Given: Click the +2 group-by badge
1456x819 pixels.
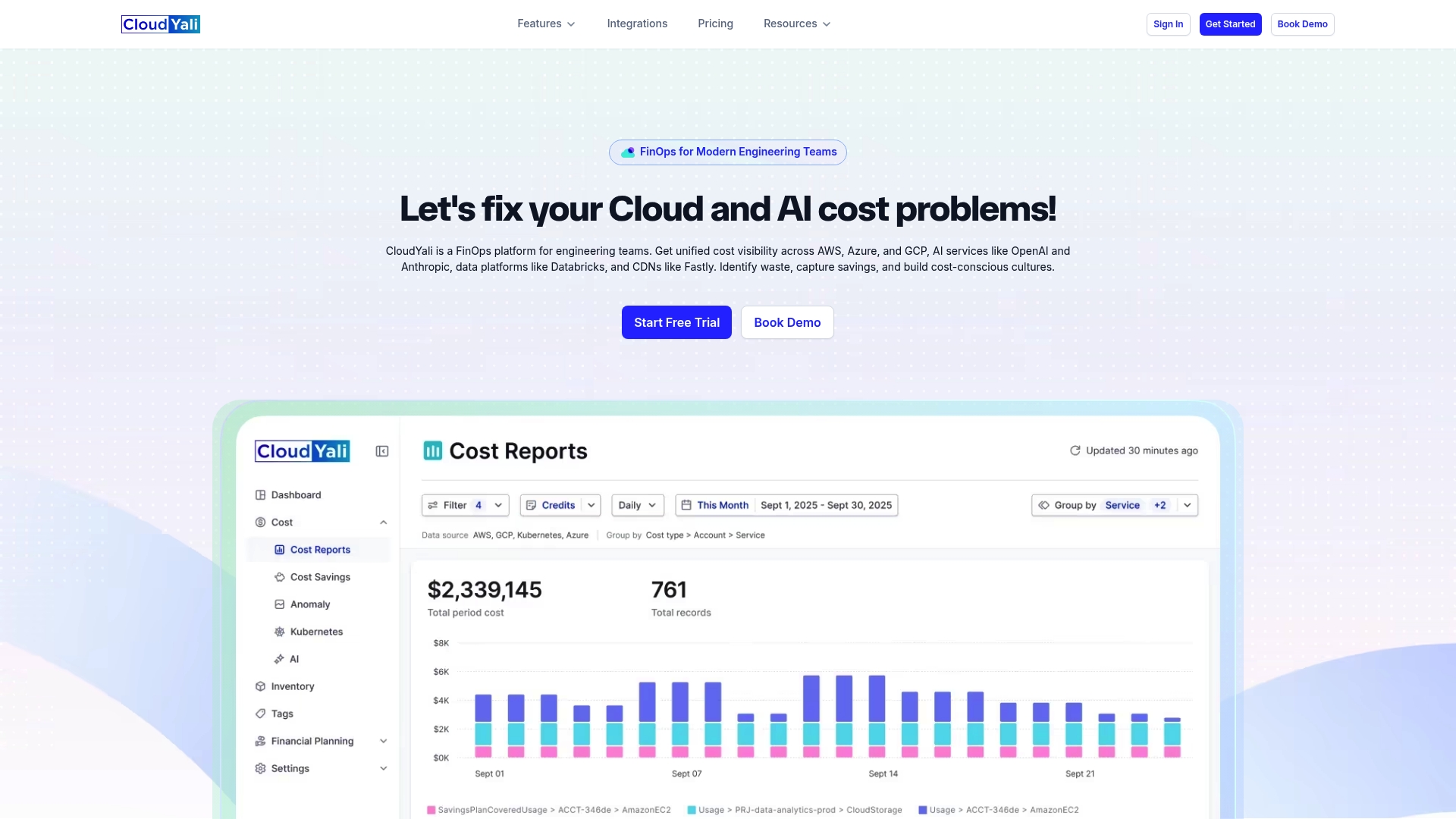Looking at the screenshot, I should 1160,505.
